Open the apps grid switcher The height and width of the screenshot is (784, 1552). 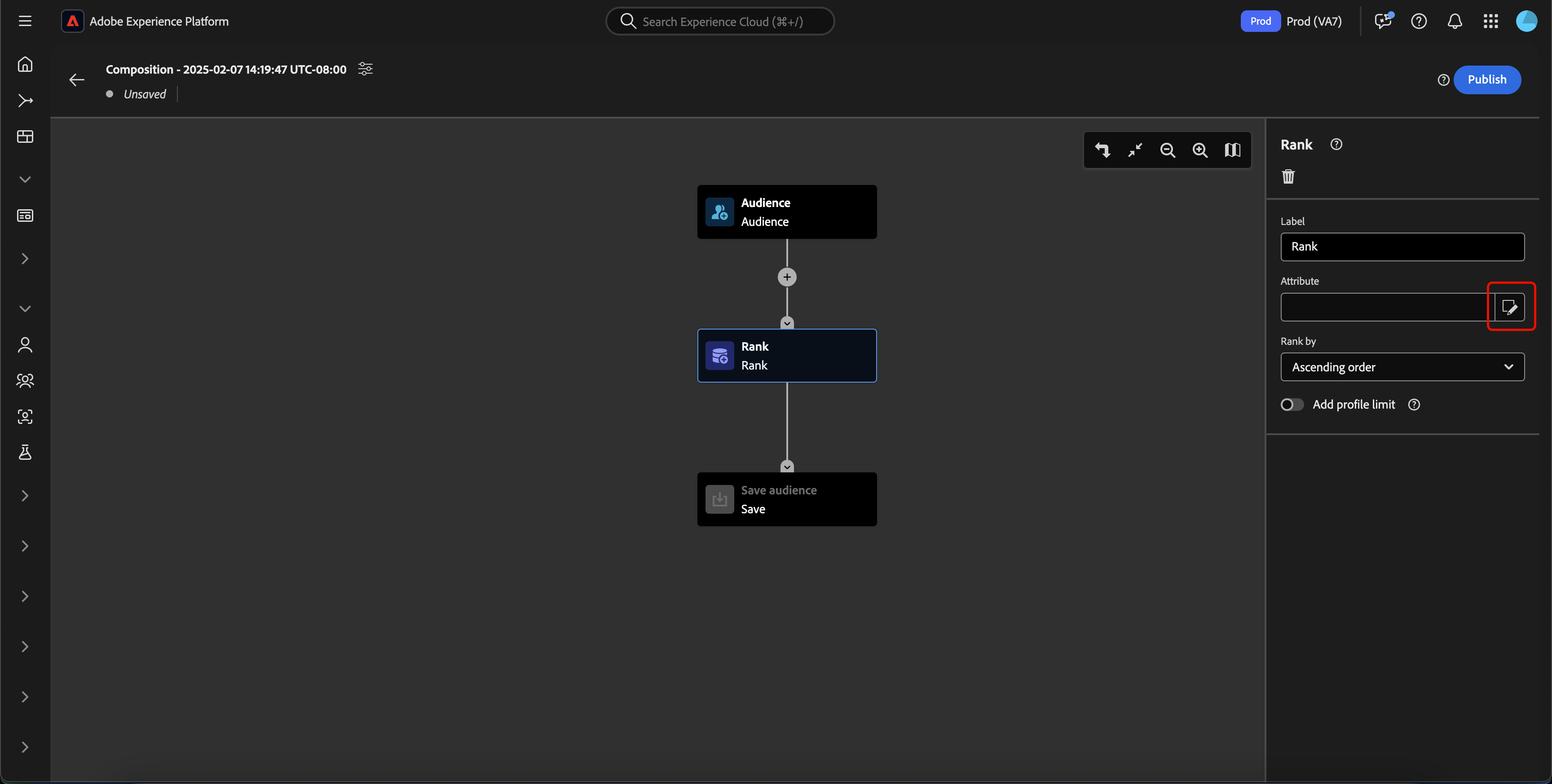tap(1490, 22)
